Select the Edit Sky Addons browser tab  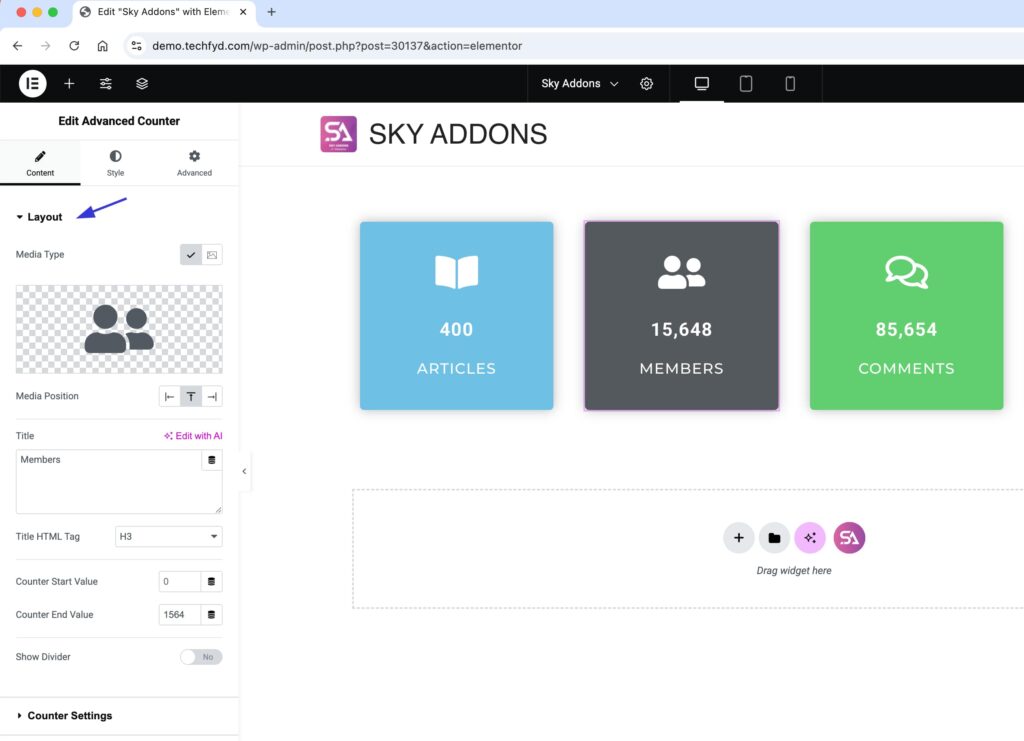(163, 12)
